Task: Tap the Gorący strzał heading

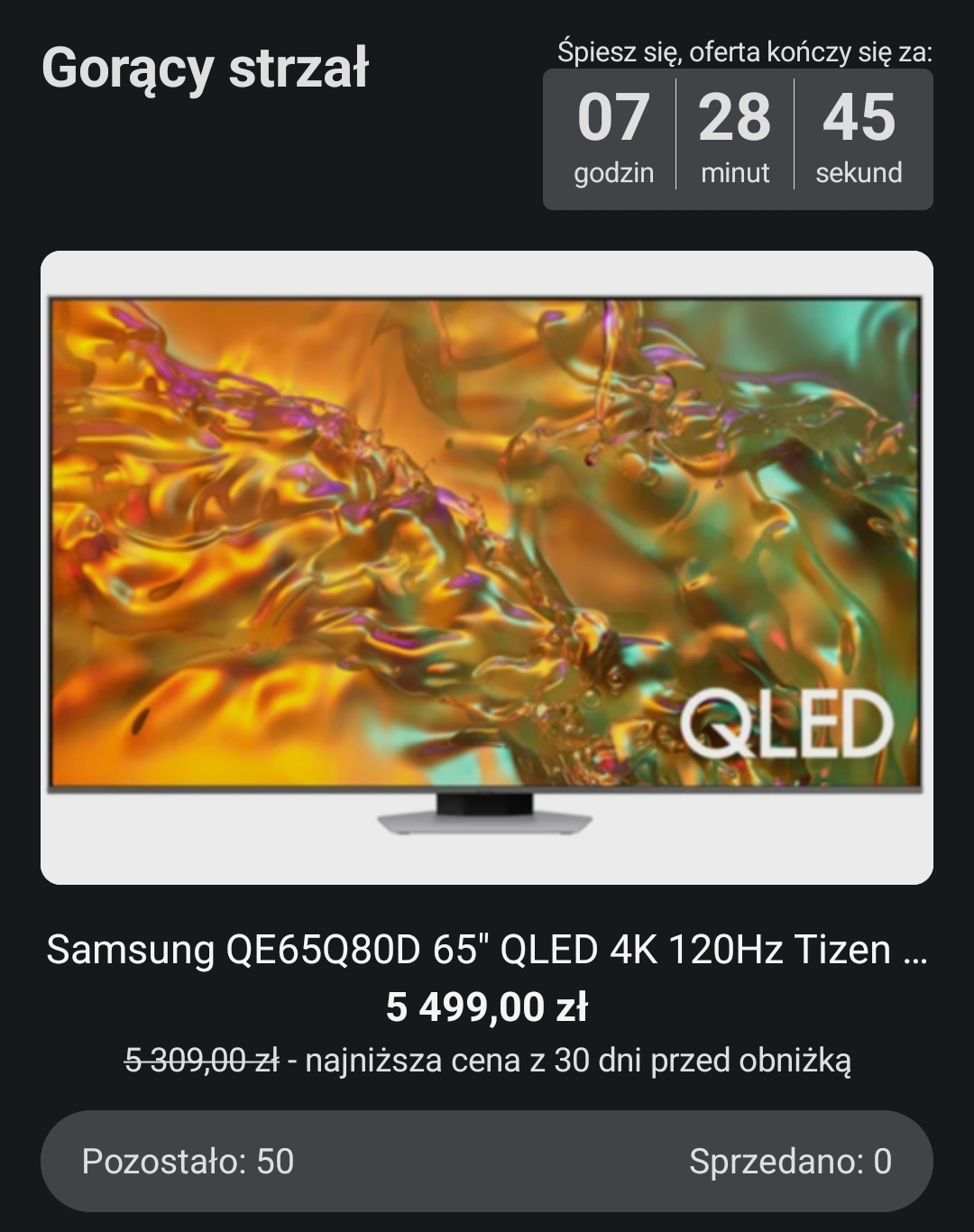Action: coord(205,69)
